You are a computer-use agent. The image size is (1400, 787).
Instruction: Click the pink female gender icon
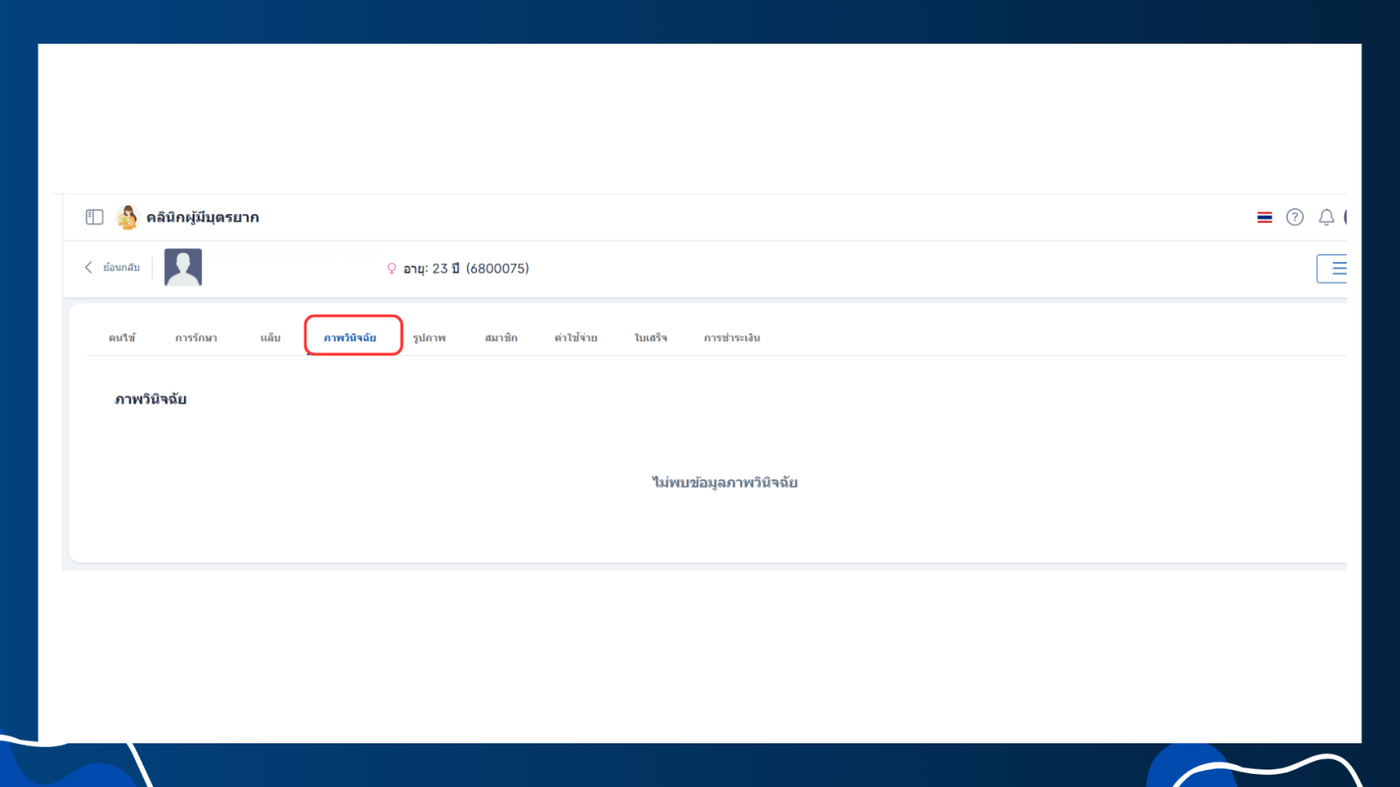click(392, 269)
